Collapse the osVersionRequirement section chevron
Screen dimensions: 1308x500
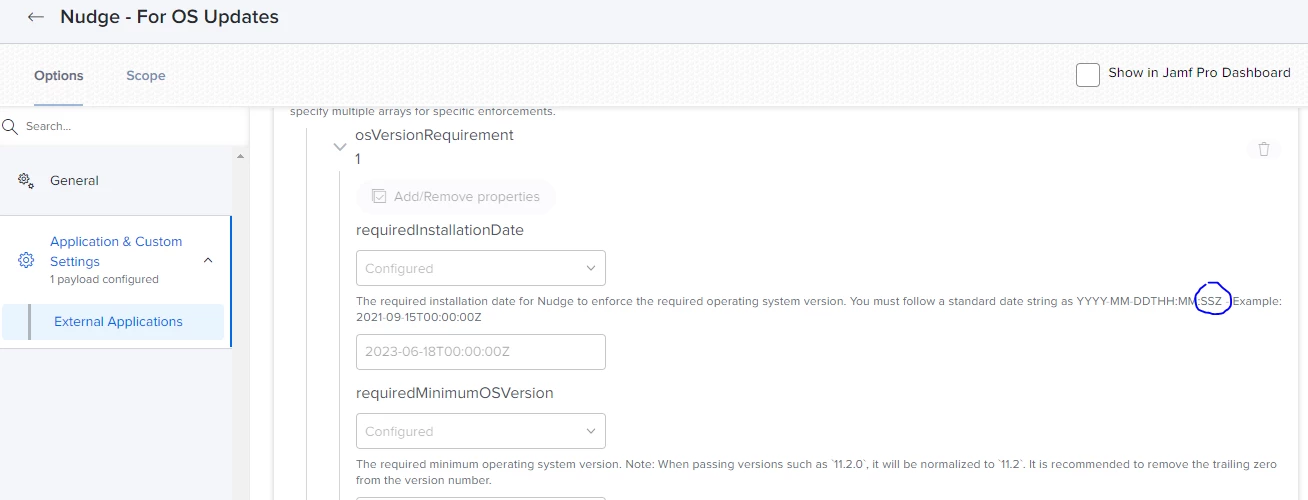pos(340,147)
